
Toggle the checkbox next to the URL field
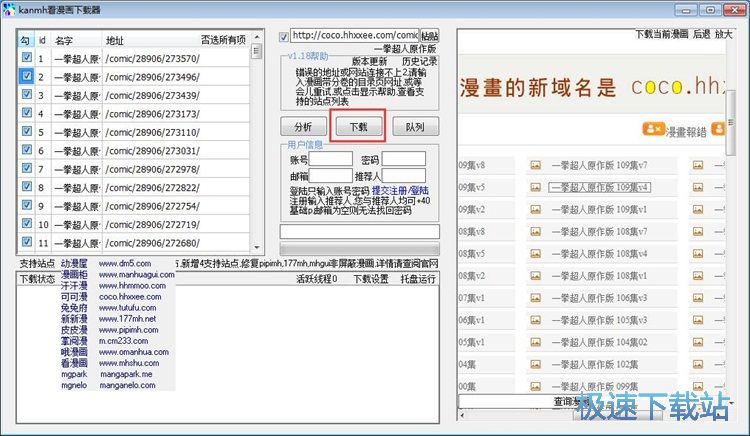click(284, 36)
